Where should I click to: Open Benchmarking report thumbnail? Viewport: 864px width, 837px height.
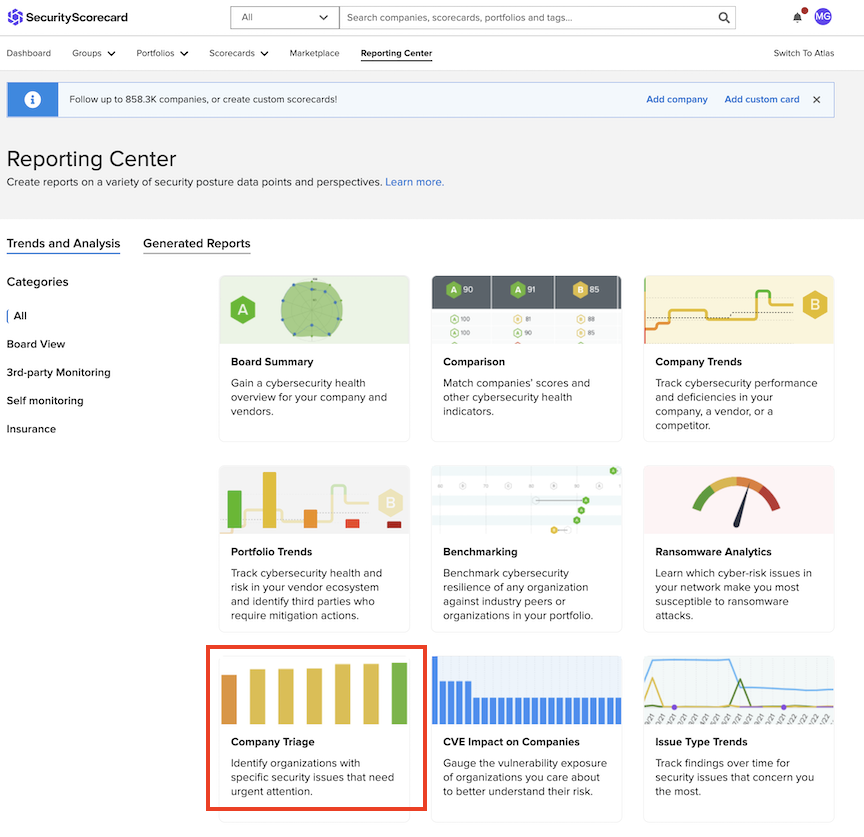(526, 500)
